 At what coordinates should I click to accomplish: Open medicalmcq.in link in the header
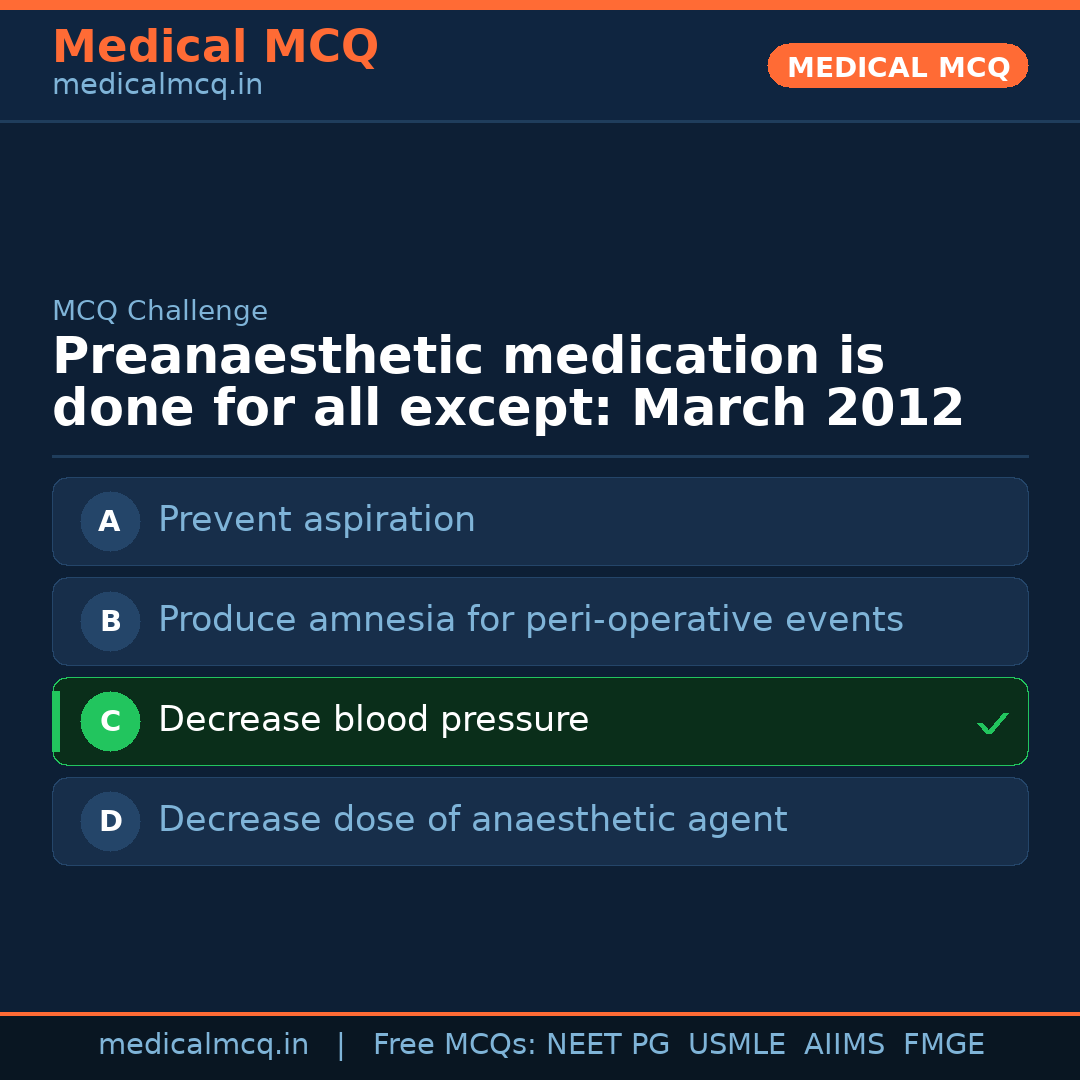157,86
